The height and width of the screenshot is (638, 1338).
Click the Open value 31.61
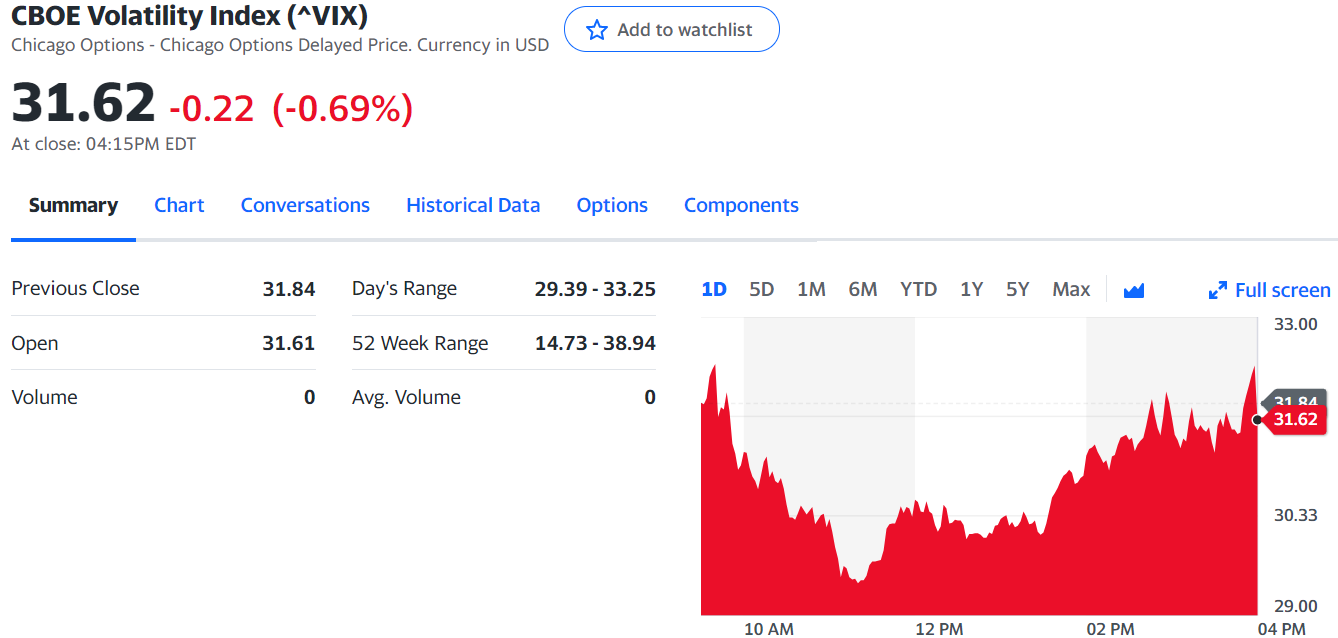click(289, 343)
